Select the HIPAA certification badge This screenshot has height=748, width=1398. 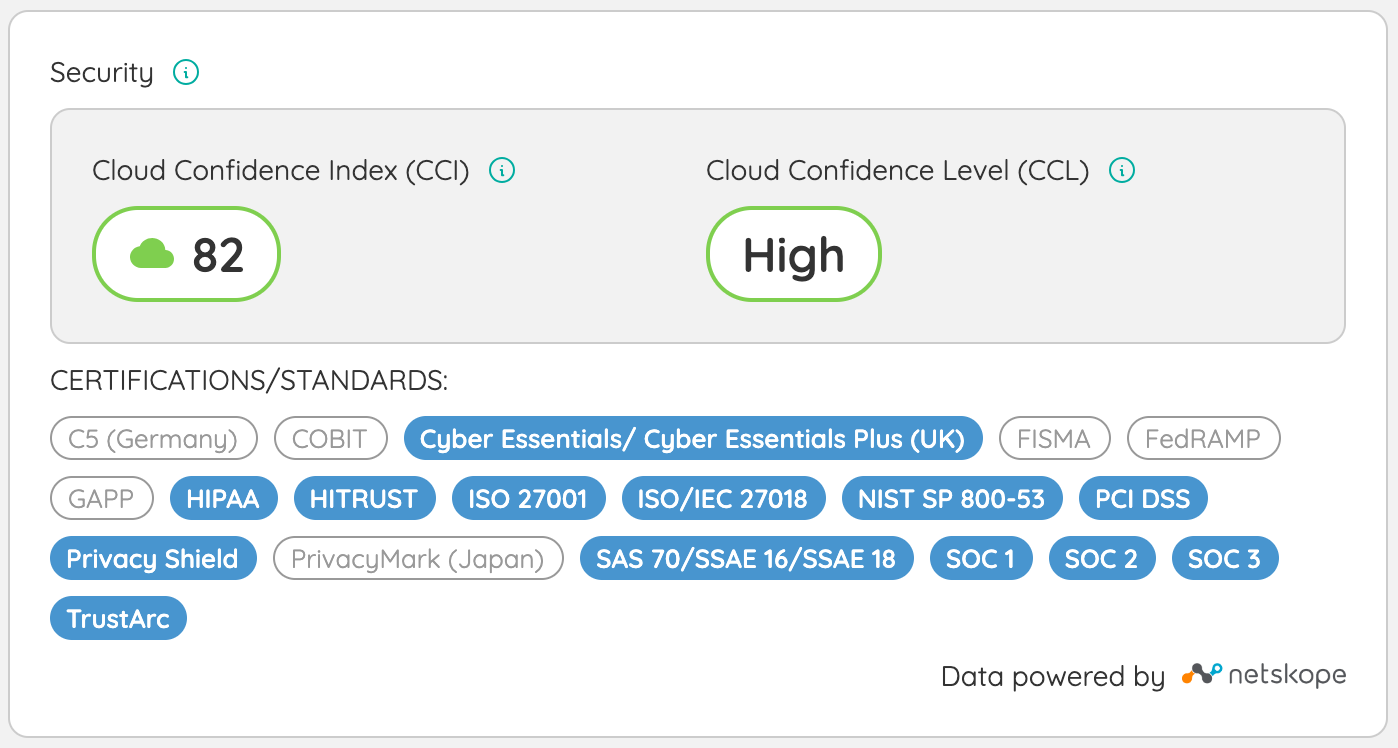click(223, 498)
